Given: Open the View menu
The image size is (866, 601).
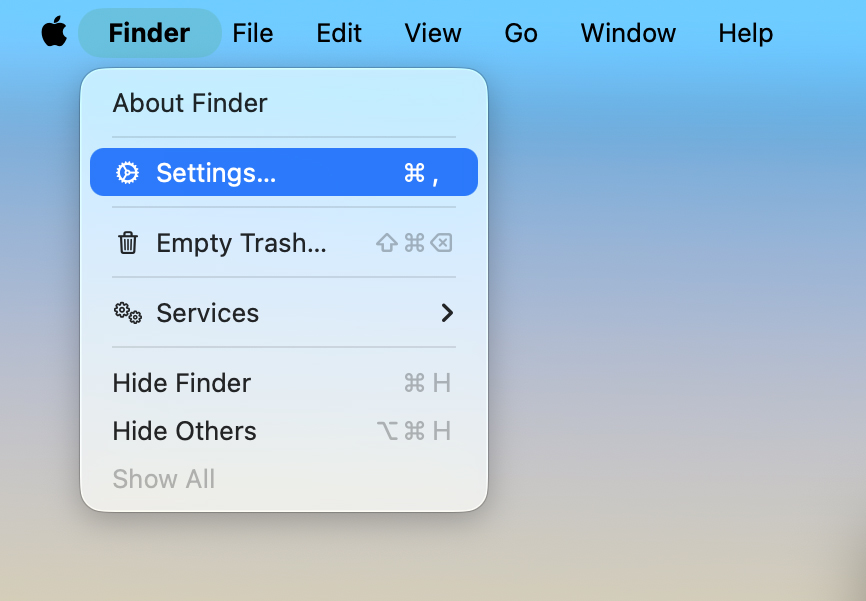Looking at the screenshot, I should click(x=432, y=33).
